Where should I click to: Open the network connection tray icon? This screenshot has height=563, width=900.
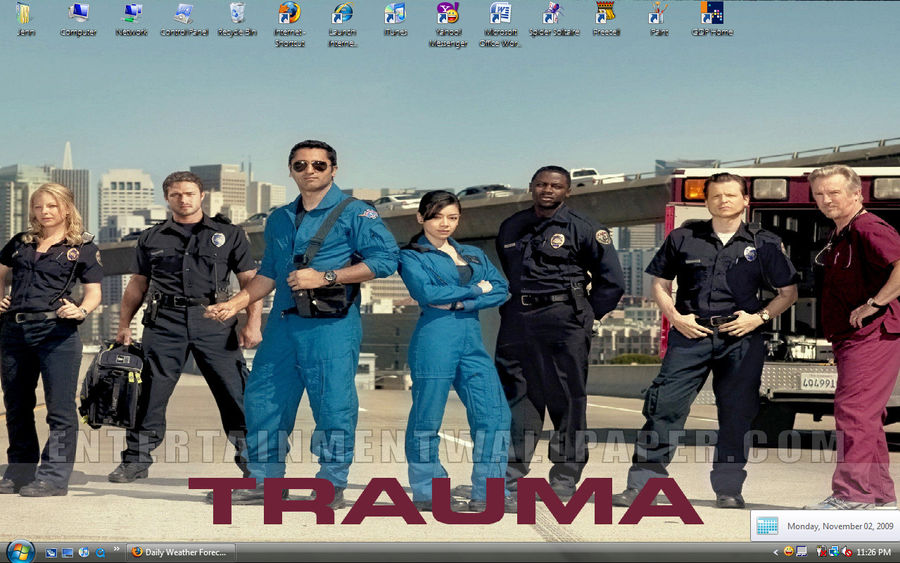(x=833, y=552)
